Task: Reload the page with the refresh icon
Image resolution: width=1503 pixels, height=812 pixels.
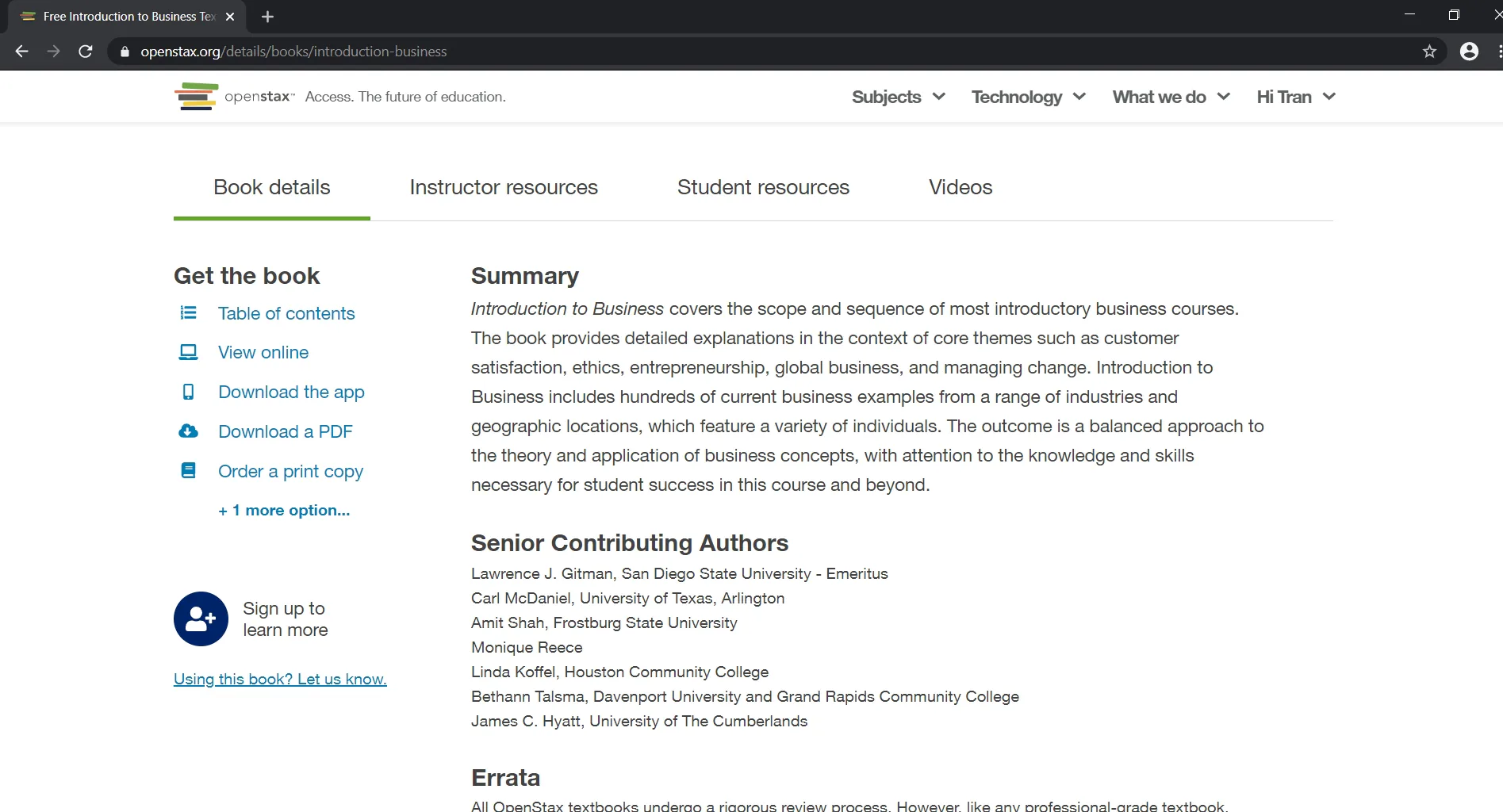Action: click(x=86, y=52)
